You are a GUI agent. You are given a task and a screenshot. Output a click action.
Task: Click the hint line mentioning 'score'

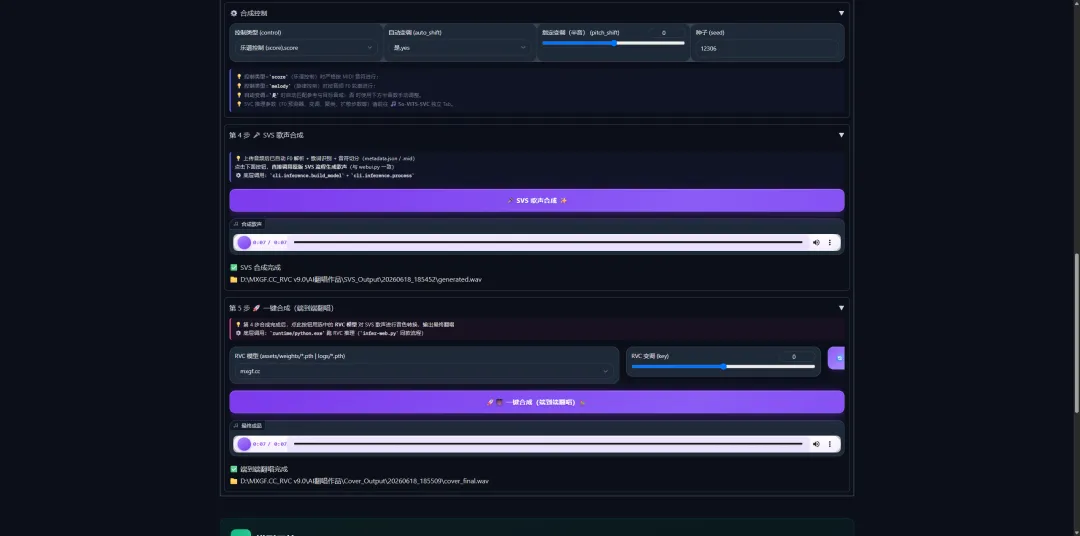[x=307, y=76]
